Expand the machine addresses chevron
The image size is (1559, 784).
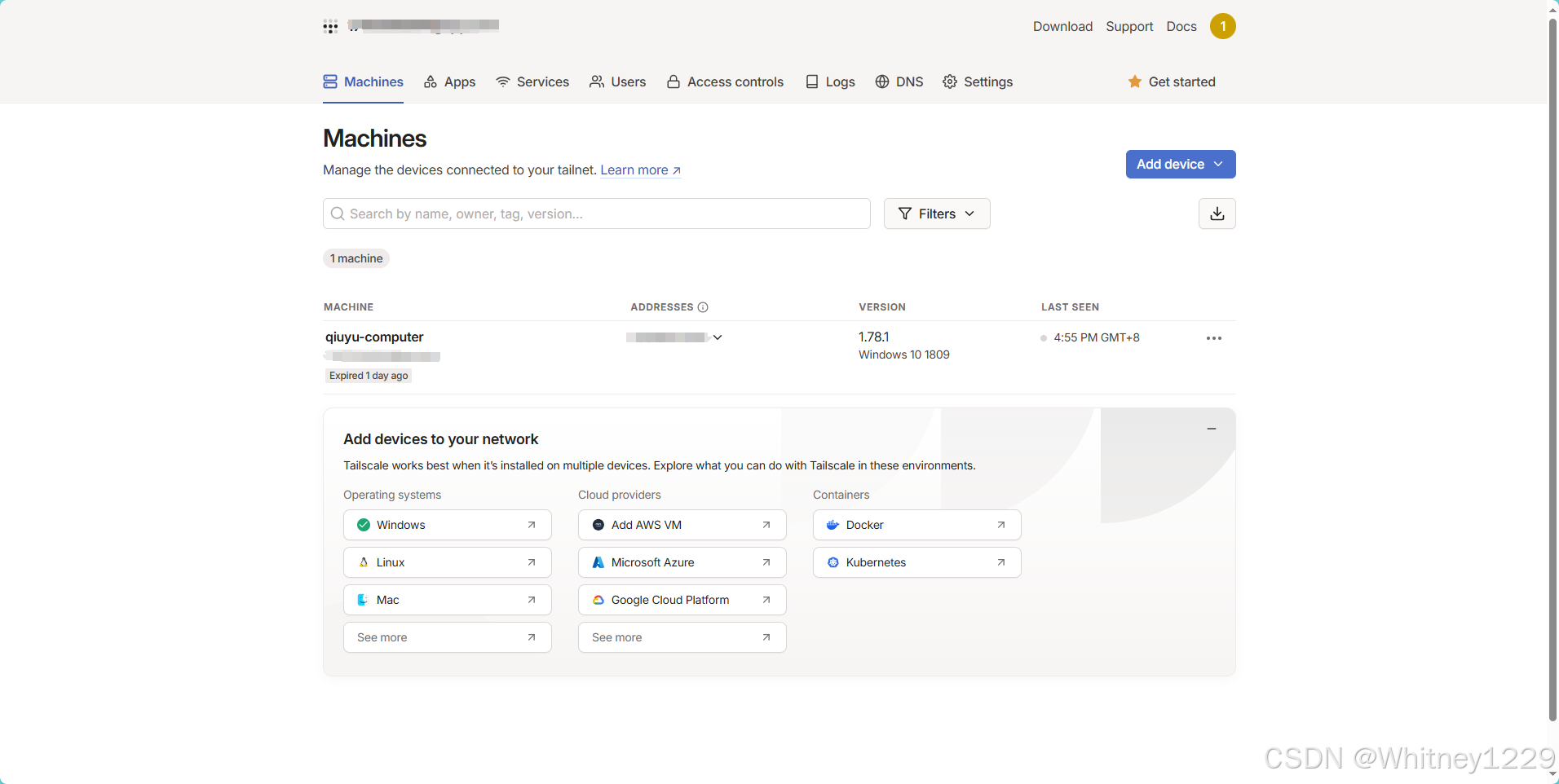(x=718, y=337)
